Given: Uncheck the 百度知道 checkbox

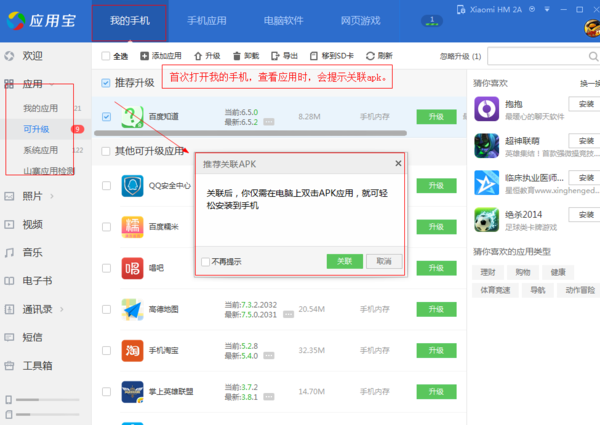Looking at the screenshot, I should (x=106, y=117).
